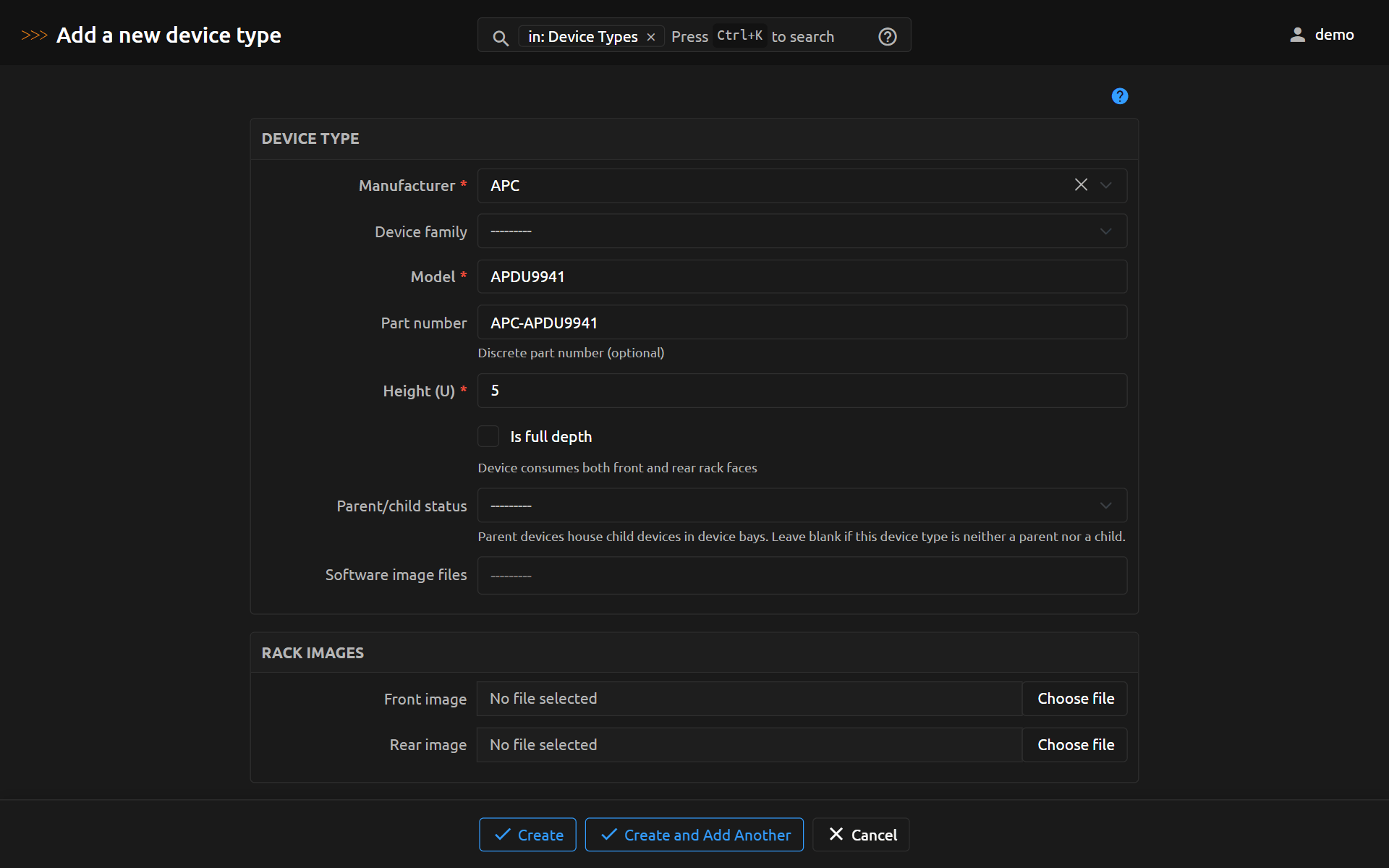Click the search magnifier icon
Screen dimensions: 1389x868
pyautogui.click(x=500, y=38)
